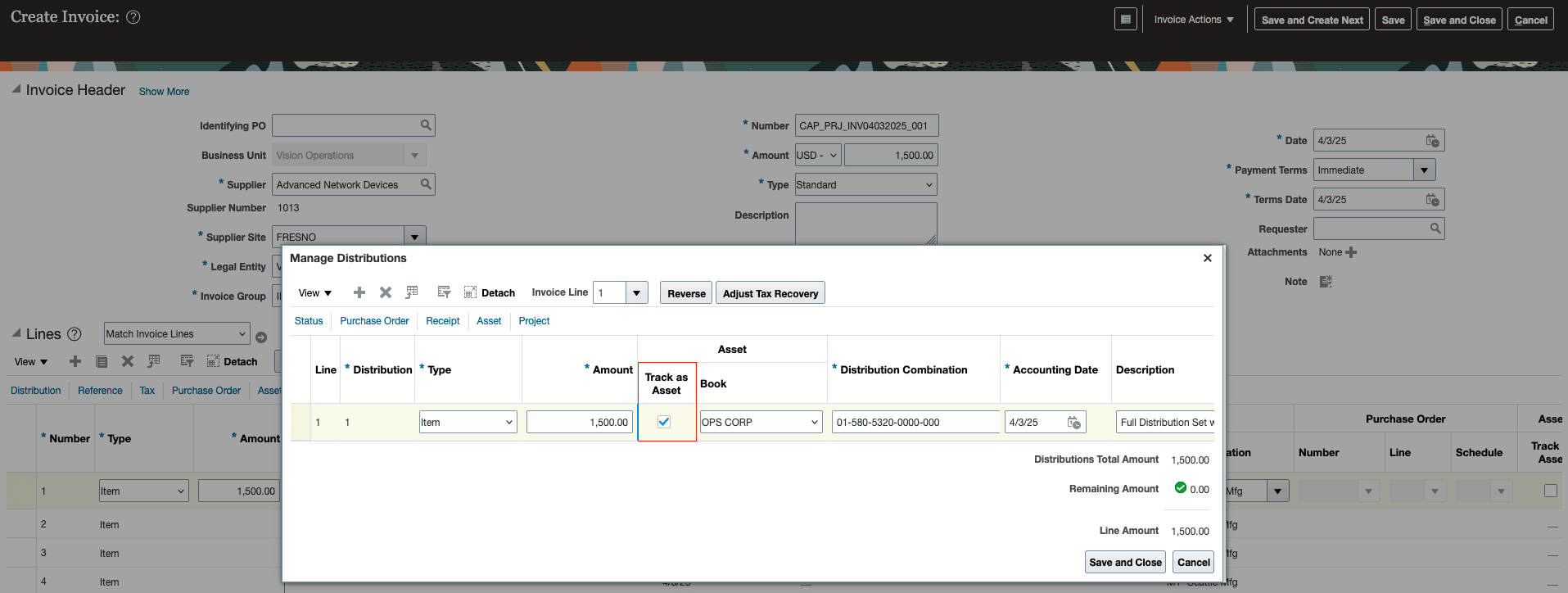Click the distribution Description field
The height and width of the screenshot is (593, 1568).
[x=1165, y=422]
